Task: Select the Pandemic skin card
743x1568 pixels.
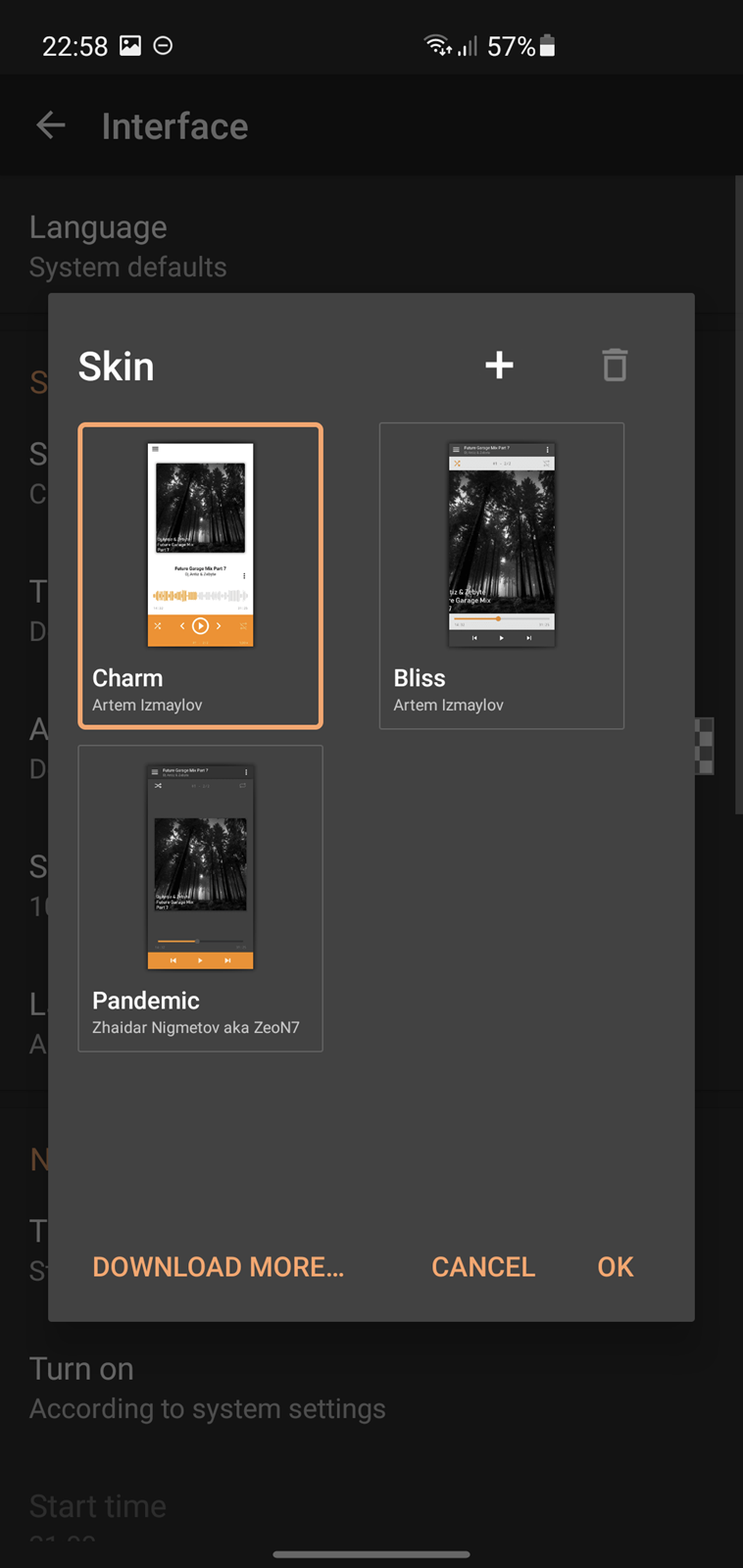Action: tap(200, 899)
